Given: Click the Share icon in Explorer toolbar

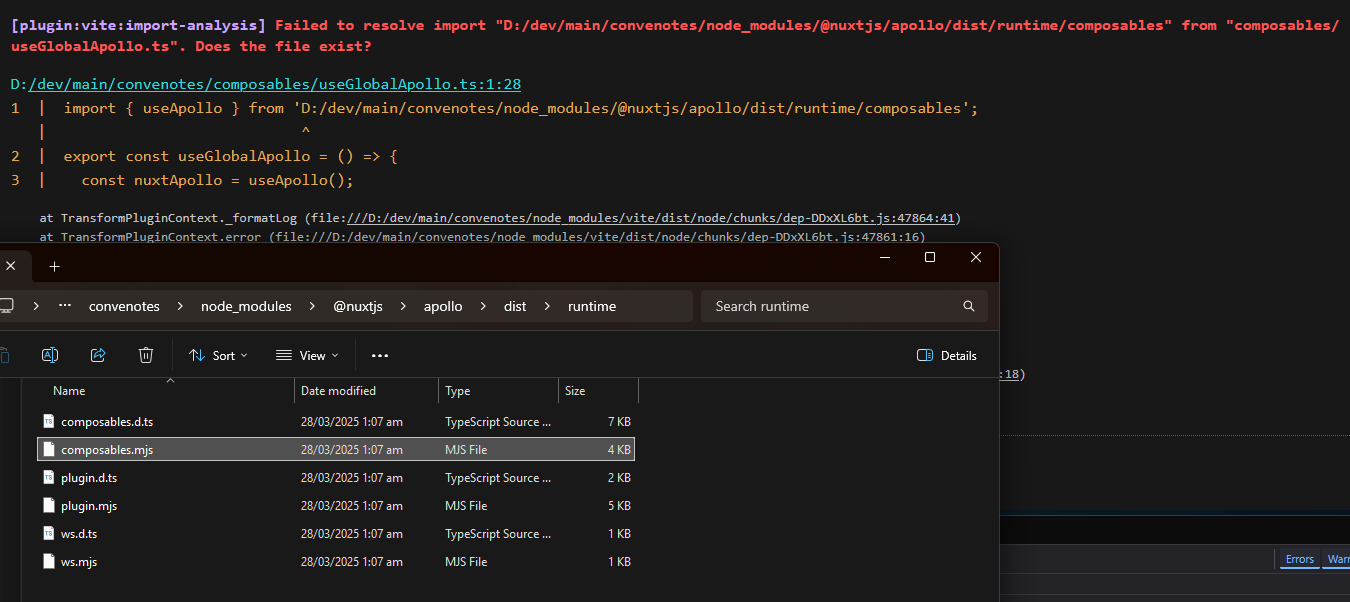Looking at the screenshot, I should (98, 355).
